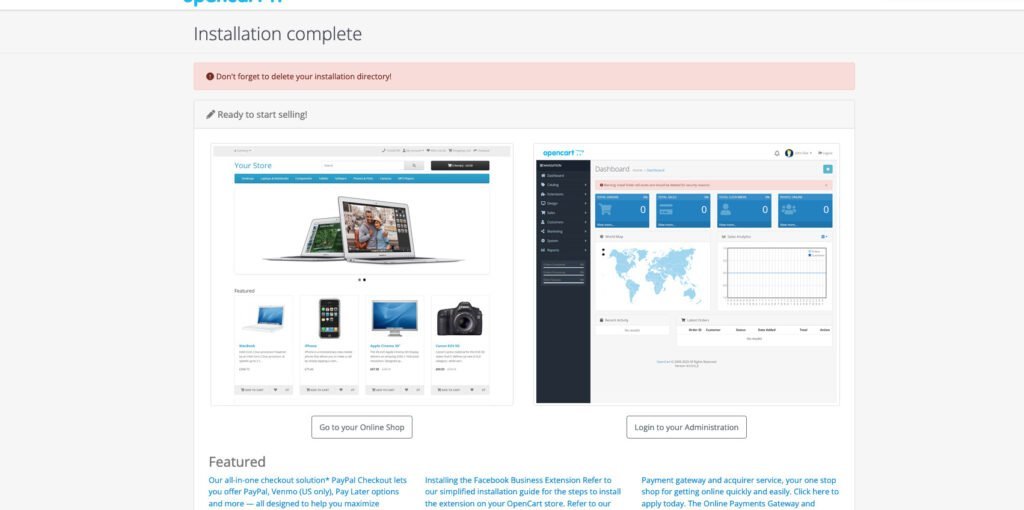Image resolution: width=1024 pixels, height=510 pixels.
Task: Click the OpenCart logo at the top
Action: pyautogui.click(x=233, y=2)
